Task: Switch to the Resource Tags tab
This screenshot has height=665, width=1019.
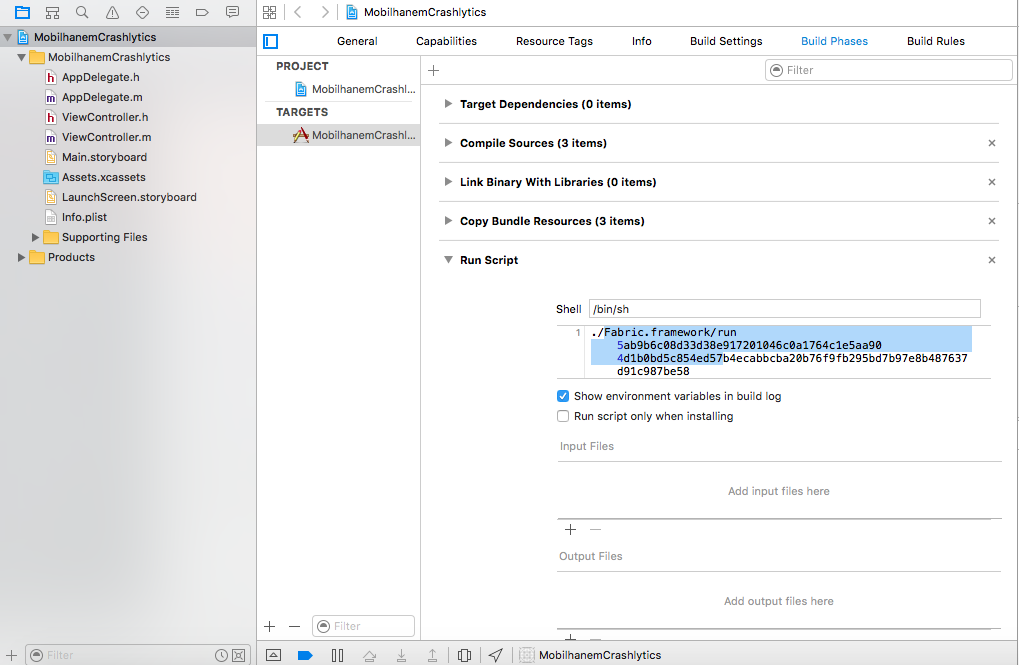Action: pos(554,41)
